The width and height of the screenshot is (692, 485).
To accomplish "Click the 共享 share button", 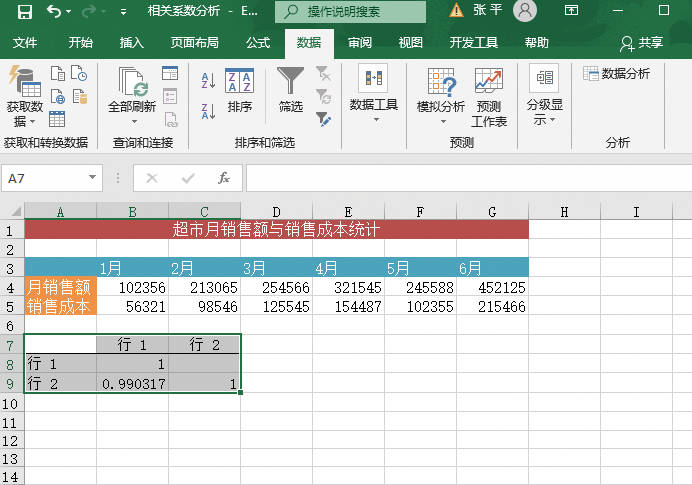I will point(641,43).
